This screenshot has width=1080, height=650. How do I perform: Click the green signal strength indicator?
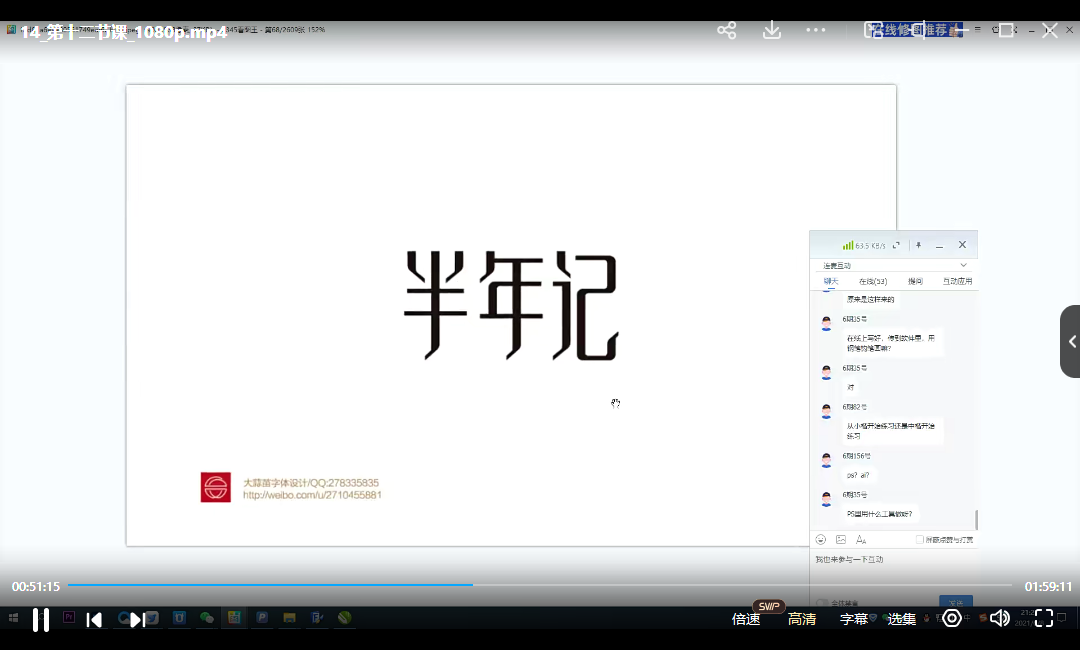click(848, 245)
